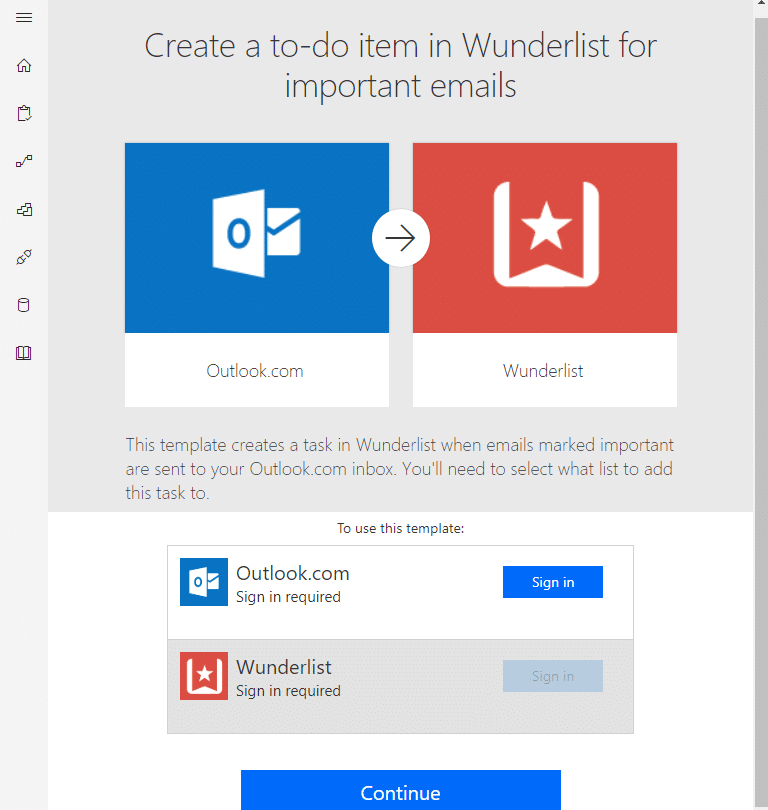Select the Wunderlist tile label
The width and height of the screenshot is (768, 810).
[x=543, y=371]
